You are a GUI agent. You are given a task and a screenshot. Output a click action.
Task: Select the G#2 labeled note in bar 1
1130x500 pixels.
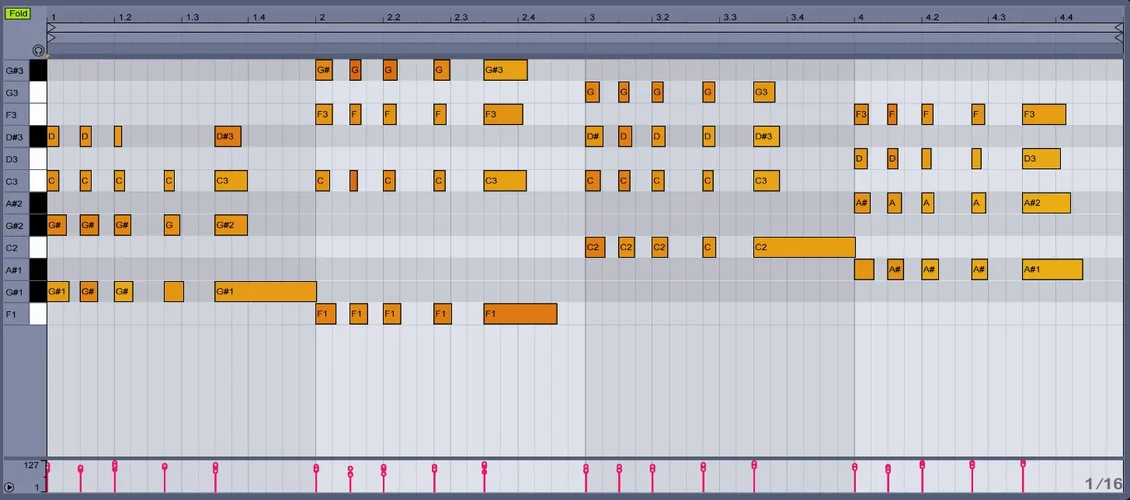click(231, 226)
